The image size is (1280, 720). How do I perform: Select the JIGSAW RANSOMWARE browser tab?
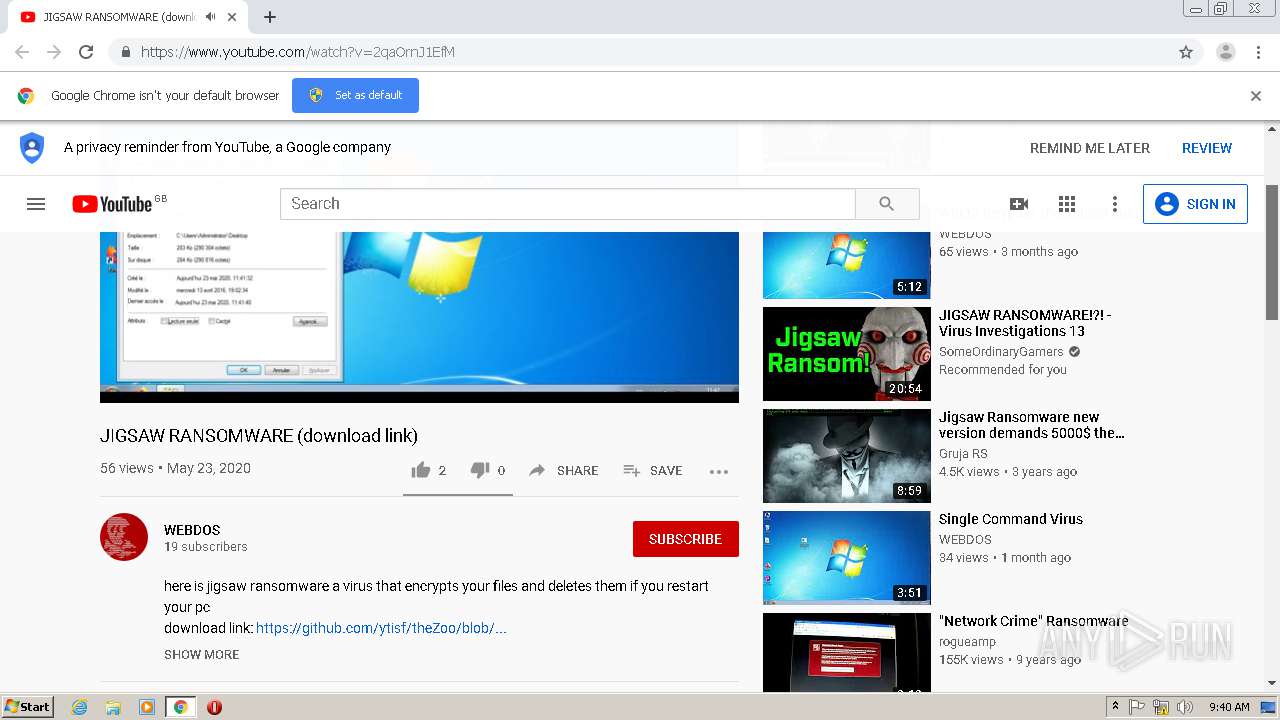point(129,17)
